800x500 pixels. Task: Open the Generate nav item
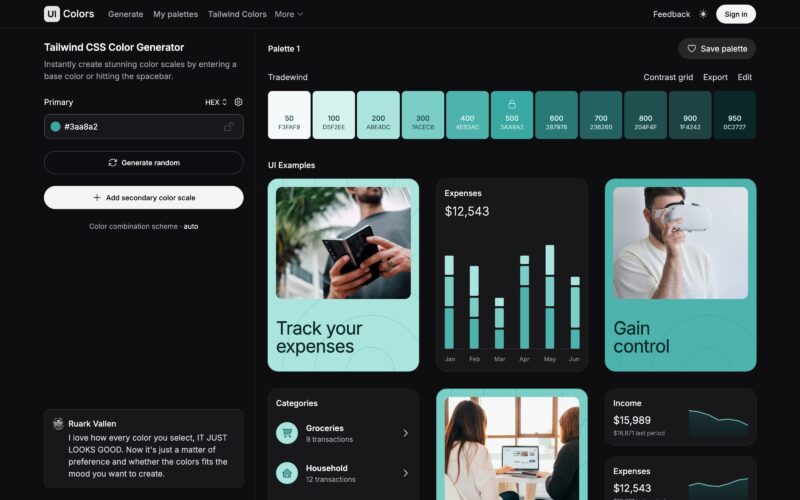click(x=126, y=14)
